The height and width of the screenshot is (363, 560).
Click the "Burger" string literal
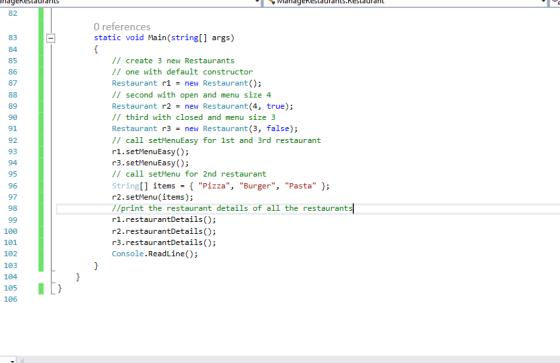point(257,186)
